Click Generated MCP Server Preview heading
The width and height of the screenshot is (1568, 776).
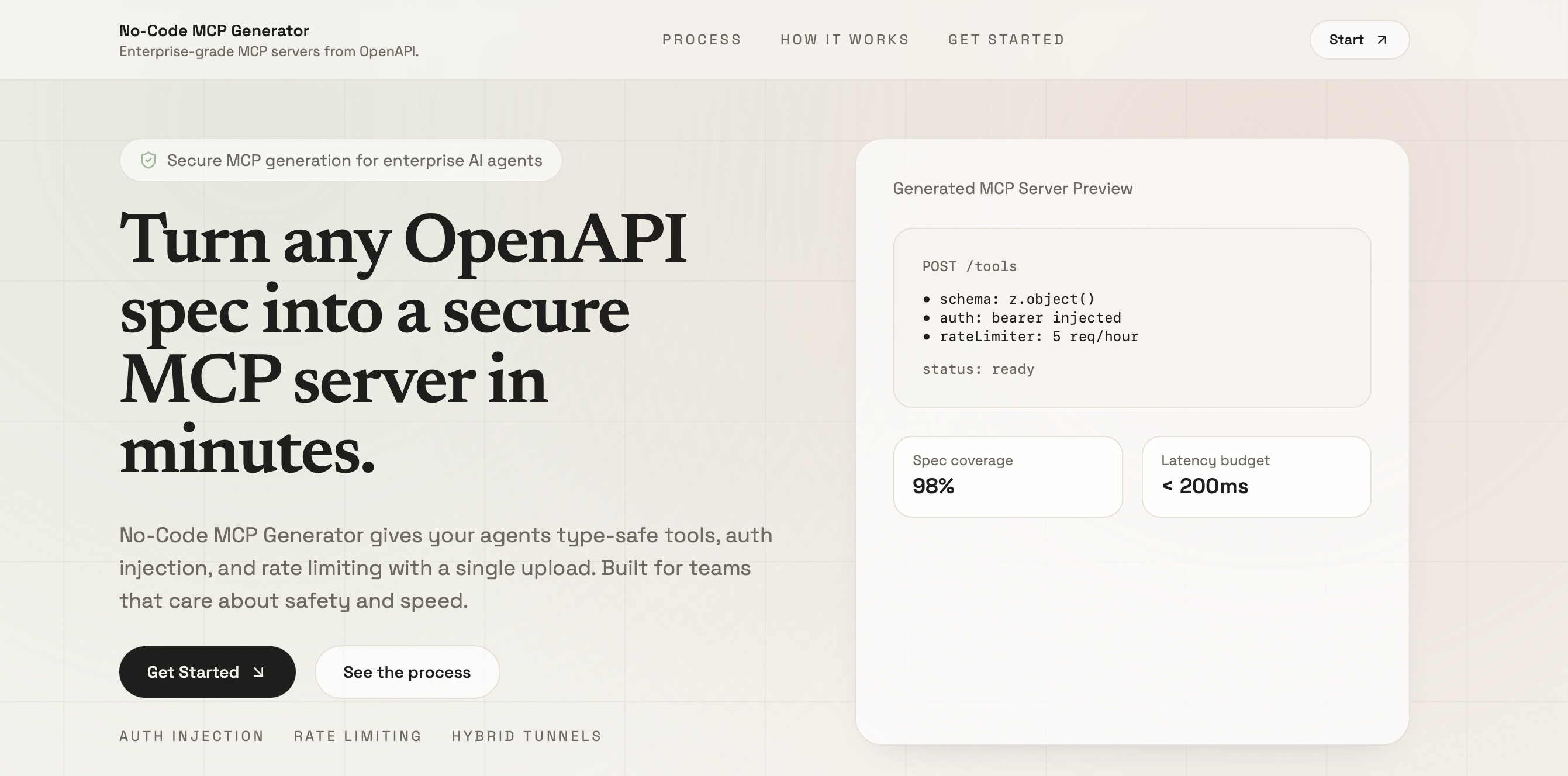click(x=1012, y=189)
